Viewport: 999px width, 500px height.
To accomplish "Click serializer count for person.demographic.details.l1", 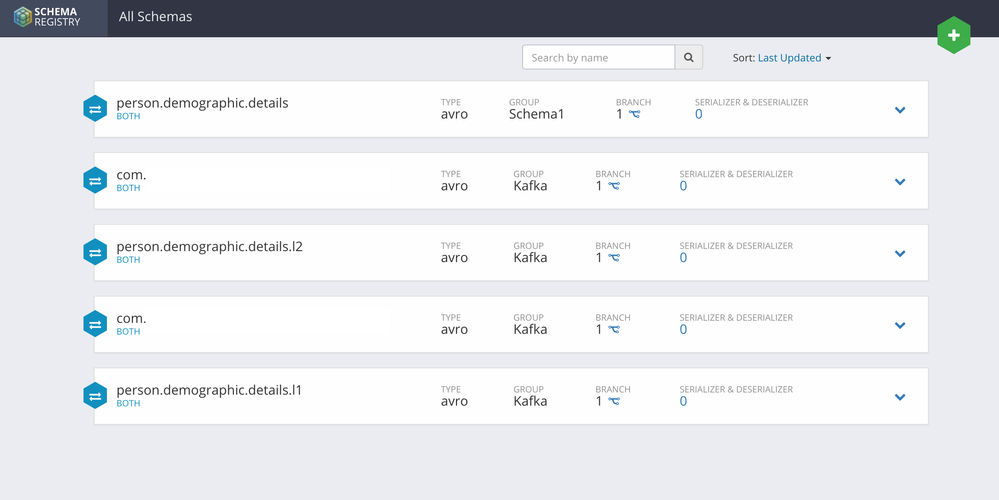I will click(x=684, y=402).
